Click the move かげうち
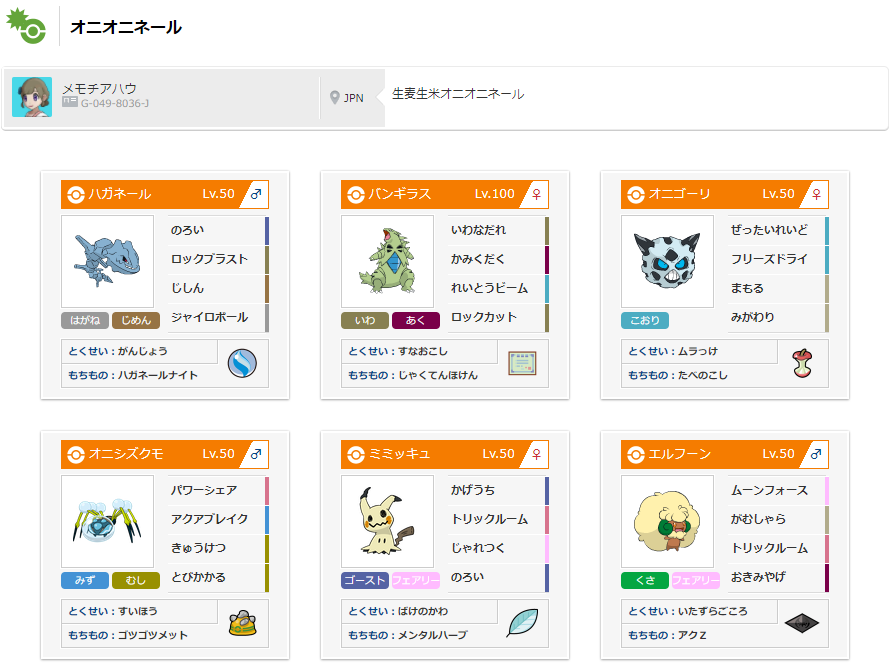Viewport: 896px width, 667px height. coord(473,490)
